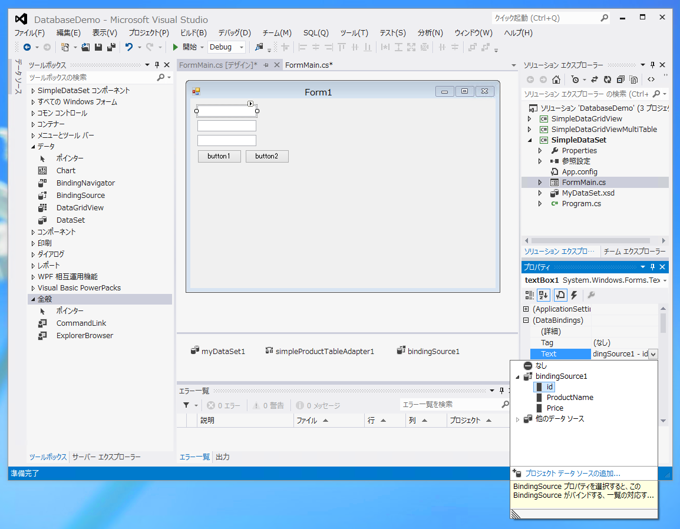This screenshot has height=529, width=680.
Task: Click the bindingSource1 component in tray
Action: pyautogui.click(x=428, y=351)
